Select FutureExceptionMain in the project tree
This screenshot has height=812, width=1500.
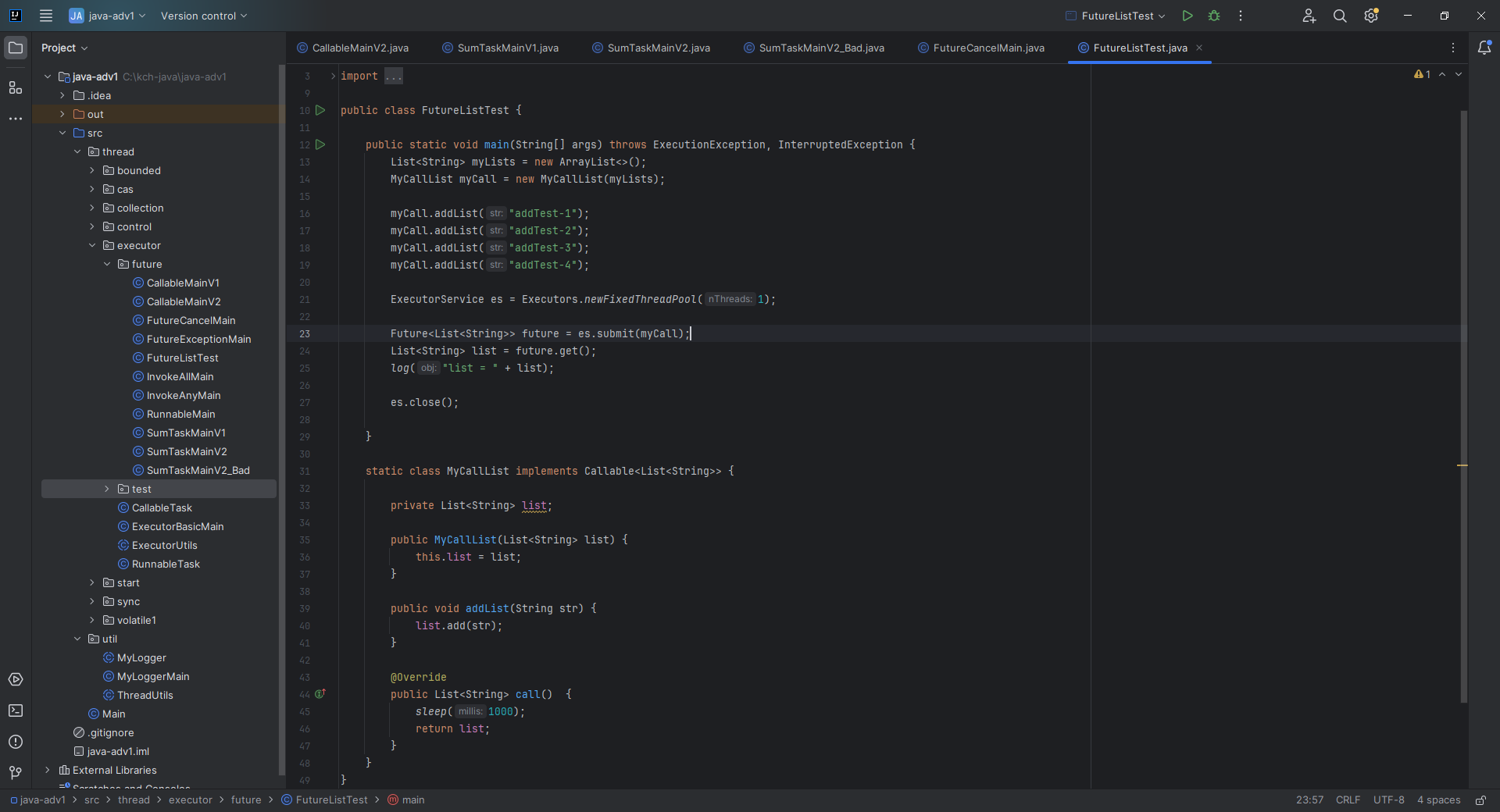(x=191, y=339)
